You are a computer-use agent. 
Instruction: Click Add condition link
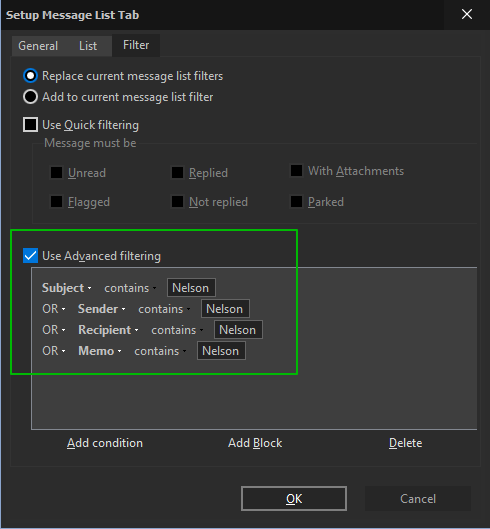point(105,443)
